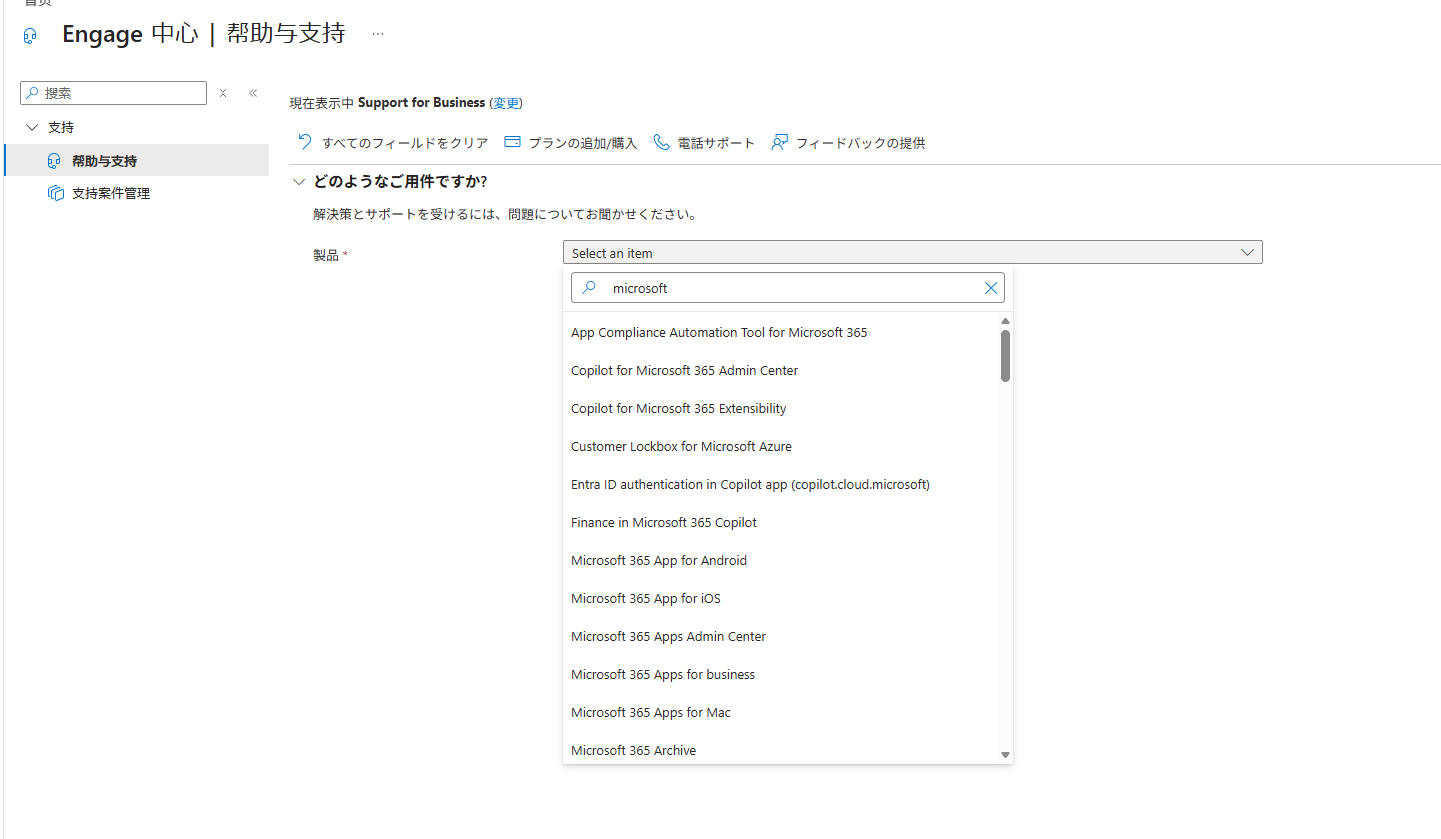Click the undo icon for すべてのフィールドをクリア

coord(305,142)
